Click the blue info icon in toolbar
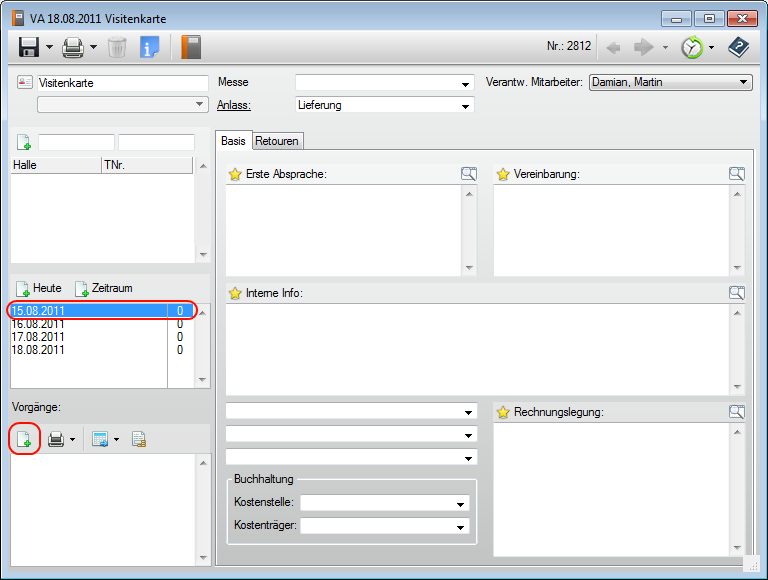The width and height of the screenshot is (768, 580). coord(150,47)
